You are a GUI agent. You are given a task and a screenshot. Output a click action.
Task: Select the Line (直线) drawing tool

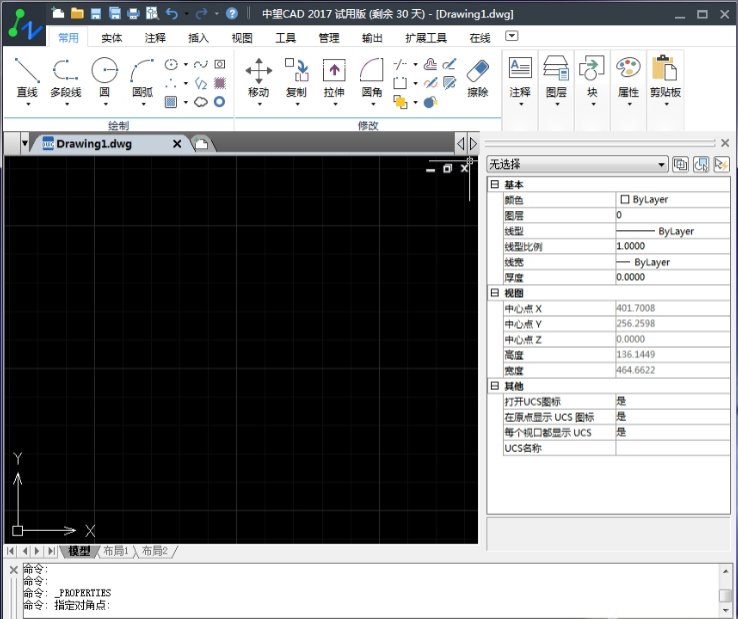point(27,78)
